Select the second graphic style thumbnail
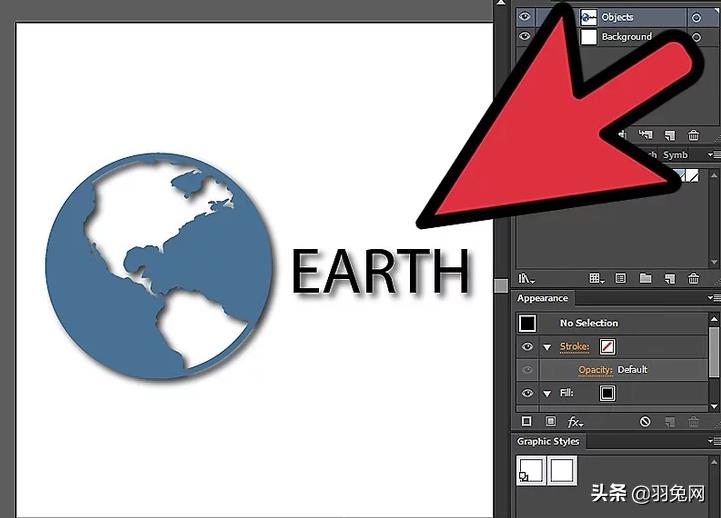This screenshot has width=721, height=518. (x=562, y=470)
